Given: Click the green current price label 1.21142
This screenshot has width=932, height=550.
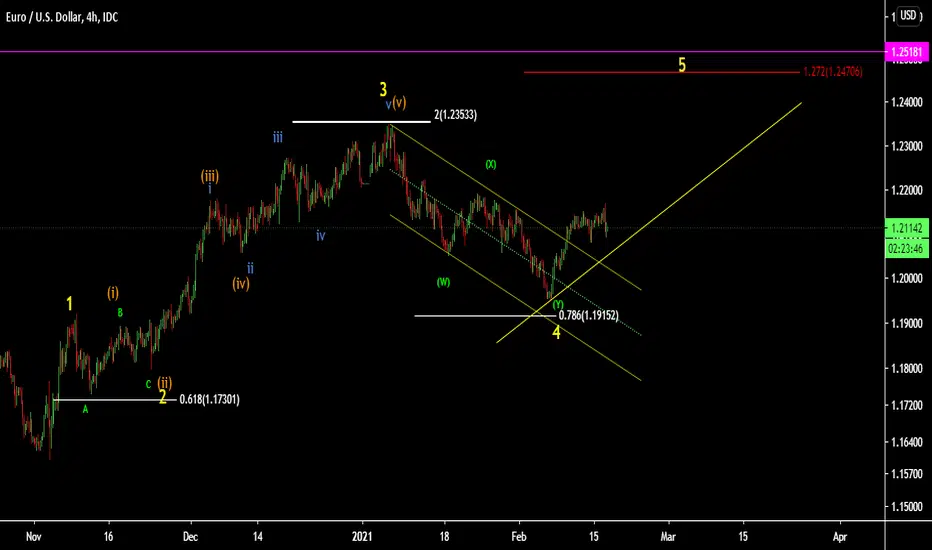Looking at the screenshot, I should [x=907, y=228].
